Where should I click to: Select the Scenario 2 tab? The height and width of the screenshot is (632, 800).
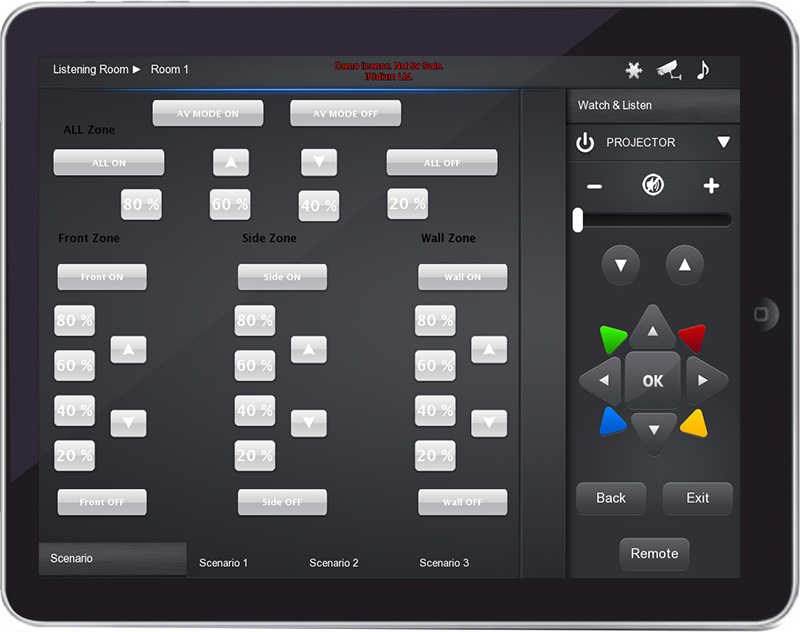pos(334,563)
